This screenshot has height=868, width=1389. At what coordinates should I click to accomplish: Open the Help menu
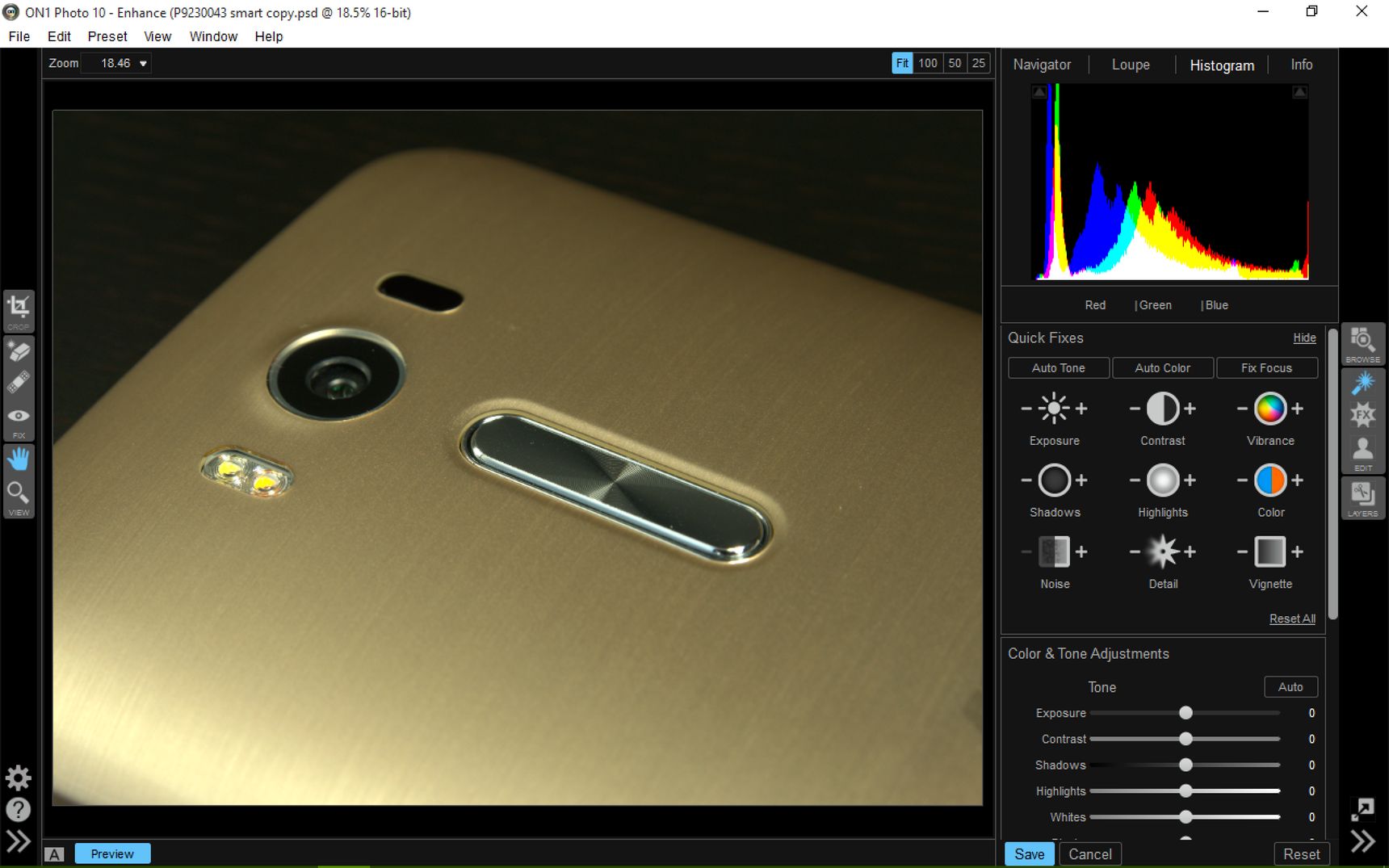269,36
